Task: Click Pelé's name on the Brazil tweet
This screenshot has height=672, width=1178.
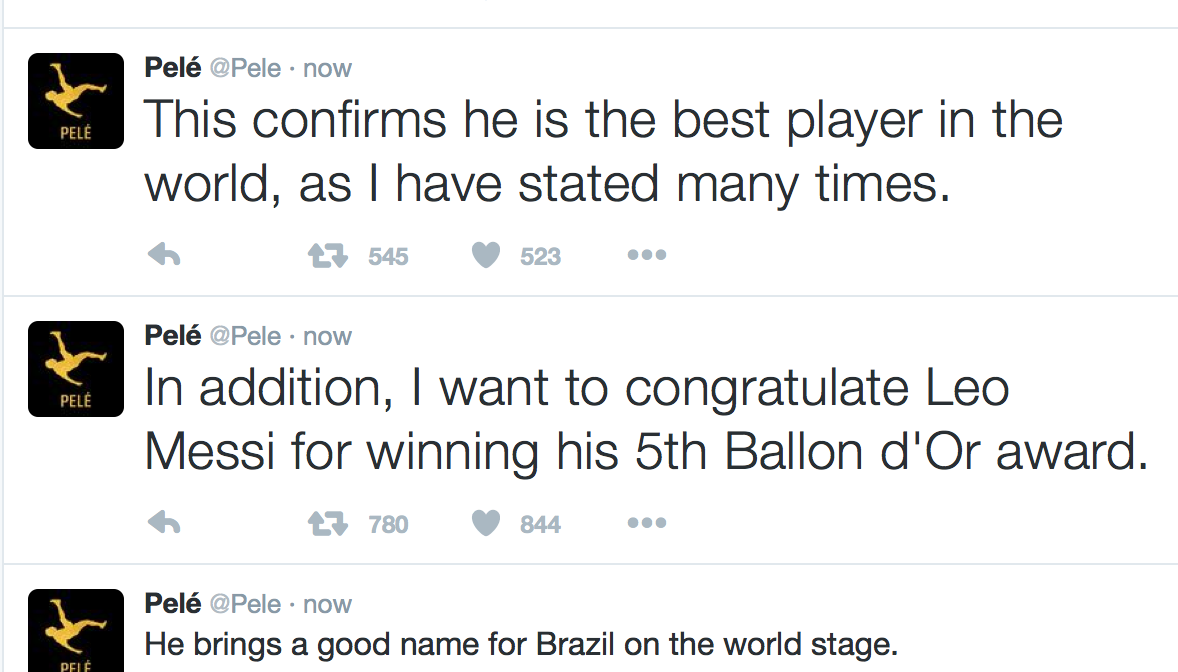Action: (173, 604)
